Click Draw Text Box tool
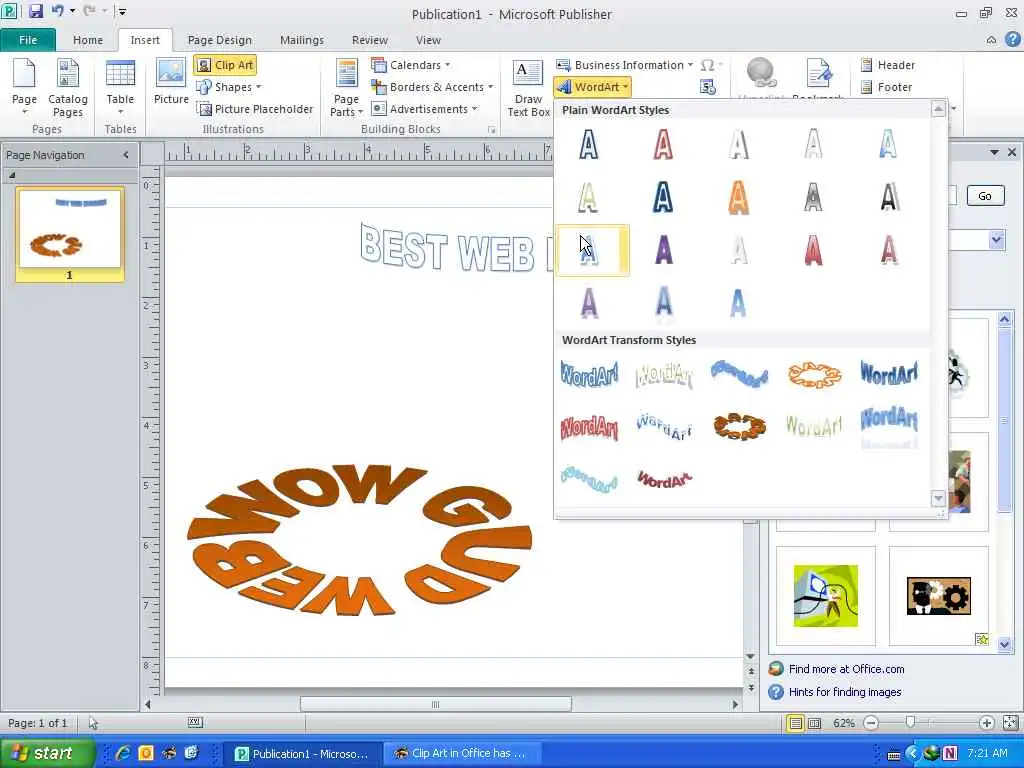This screenshot has width=1024, height=768. (528, 88)
